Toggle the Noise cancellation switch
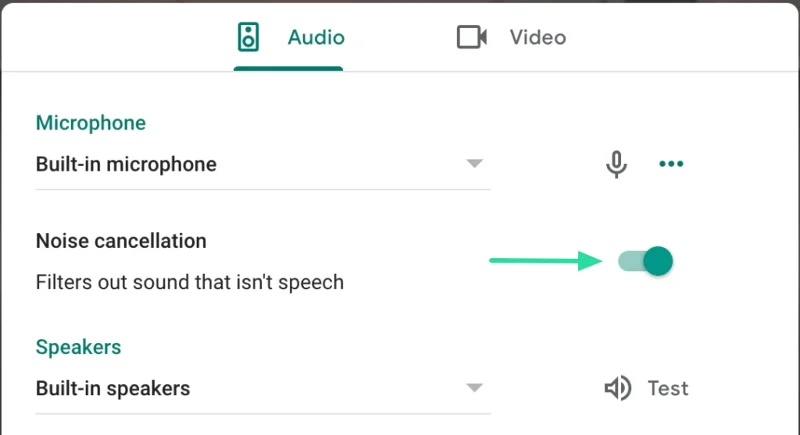The image size is (800, 435). [645, 261]
